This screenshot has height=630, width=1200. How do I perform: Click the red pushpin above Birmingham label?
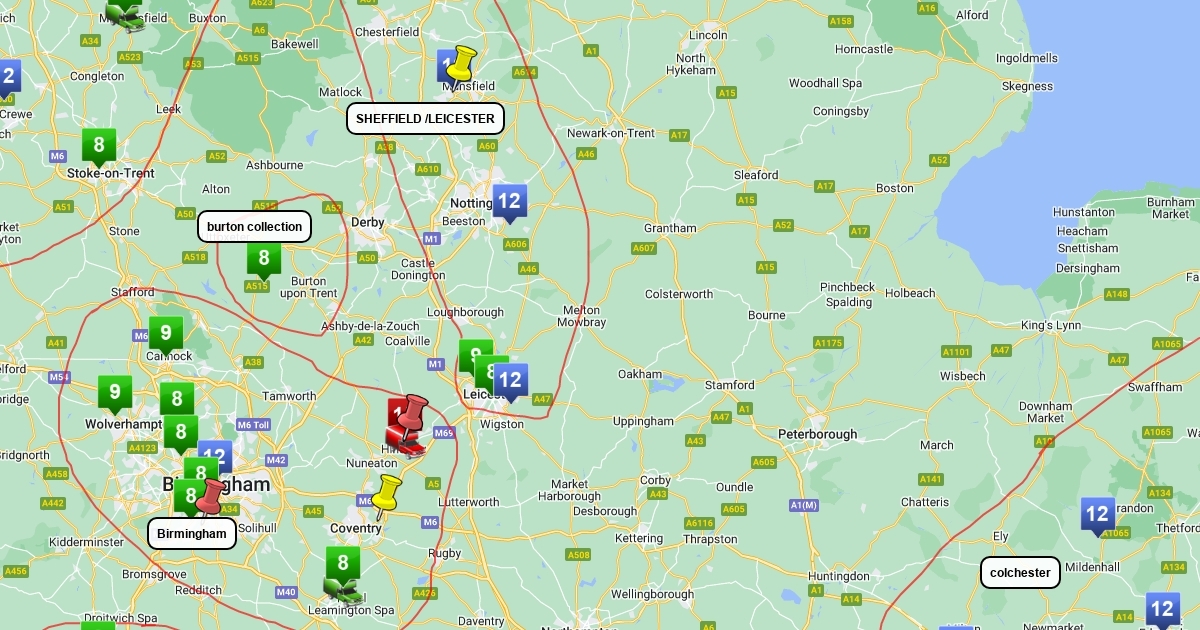[x=209, y=496]
